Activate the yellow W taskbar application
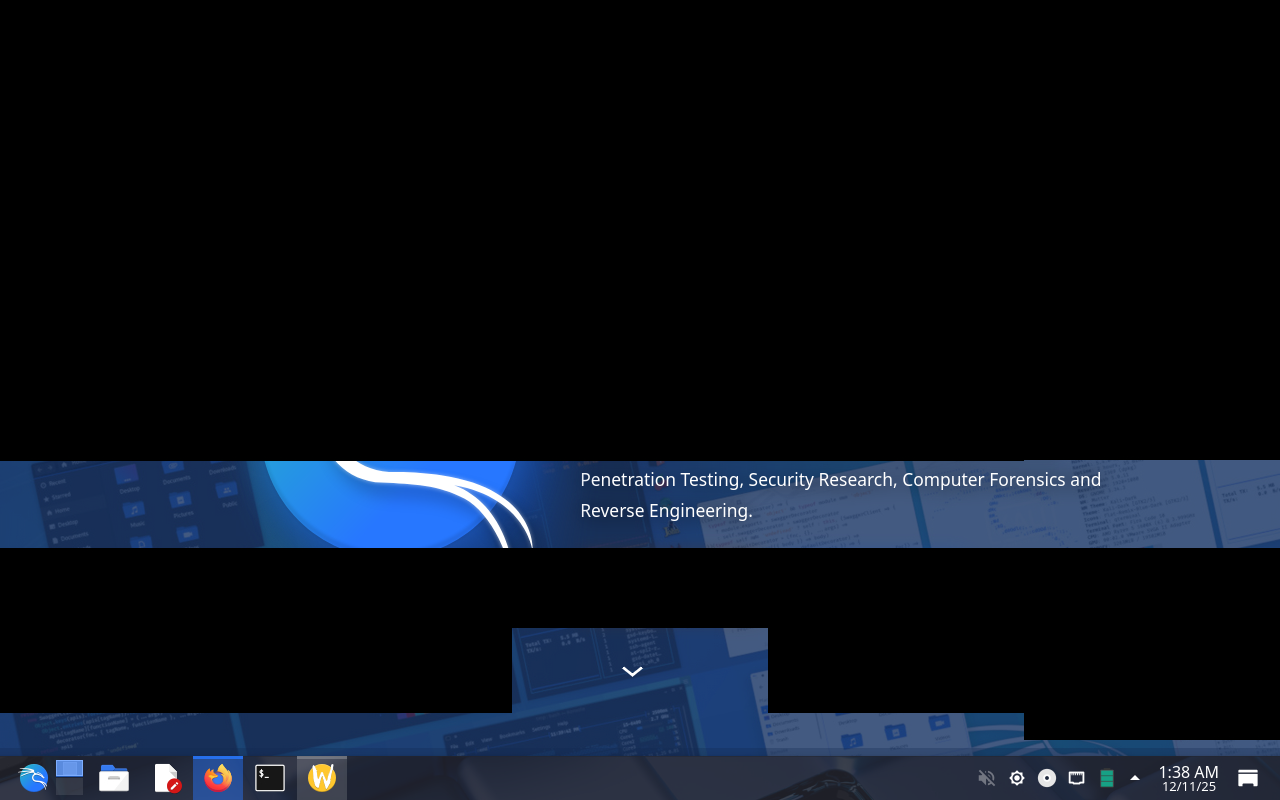The image size is (1280, 800). (322, 778)
